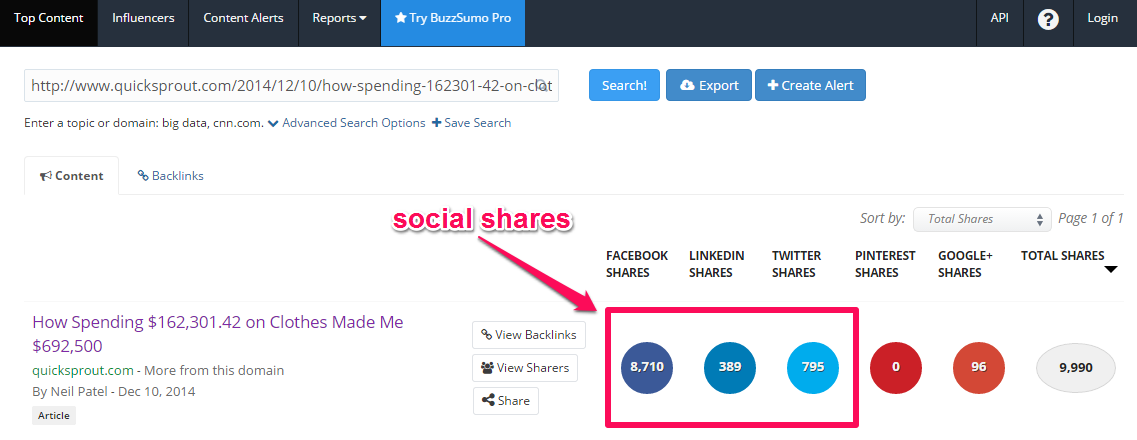Viewport: 1137px width, 440px height.
Task: Open the Sort by Total Shares dropdown
Action: pyautogui.click(x=982, y=219)
